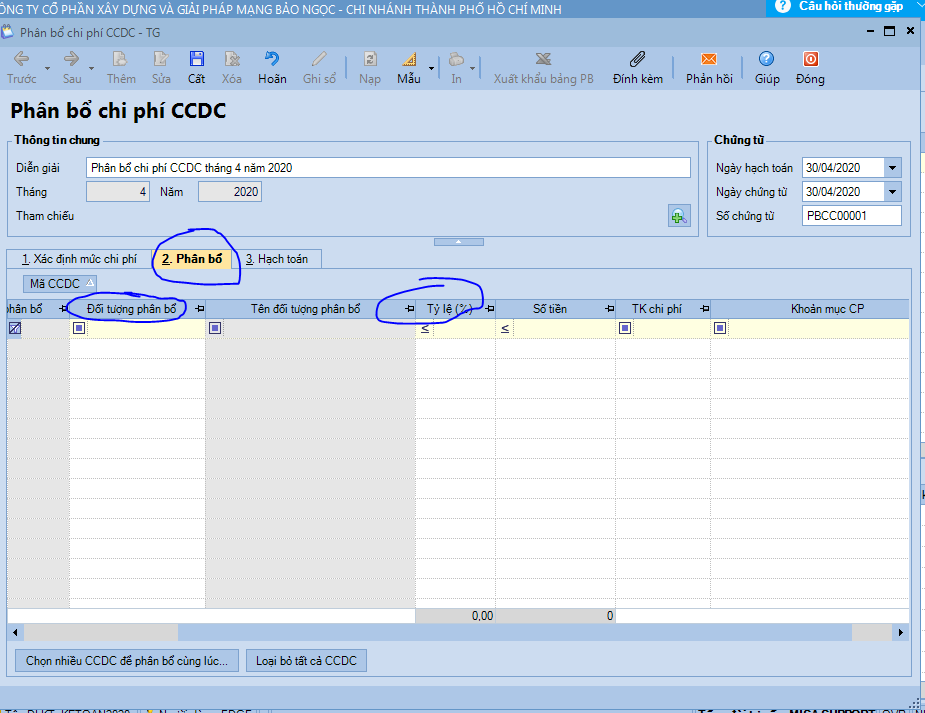Screen dimensions: 925x713
Task: Click the Đóng close-form icon
Action: (x=810, y=60)
